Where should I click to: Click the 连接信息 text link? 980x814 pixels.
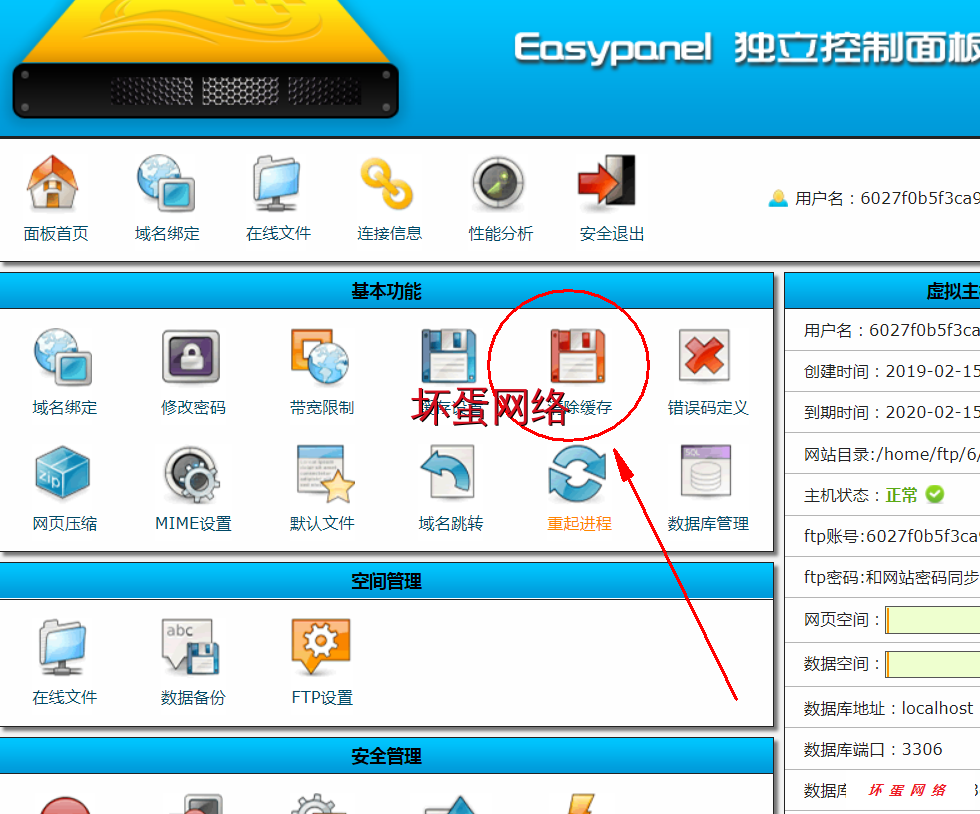pos(389,234)
